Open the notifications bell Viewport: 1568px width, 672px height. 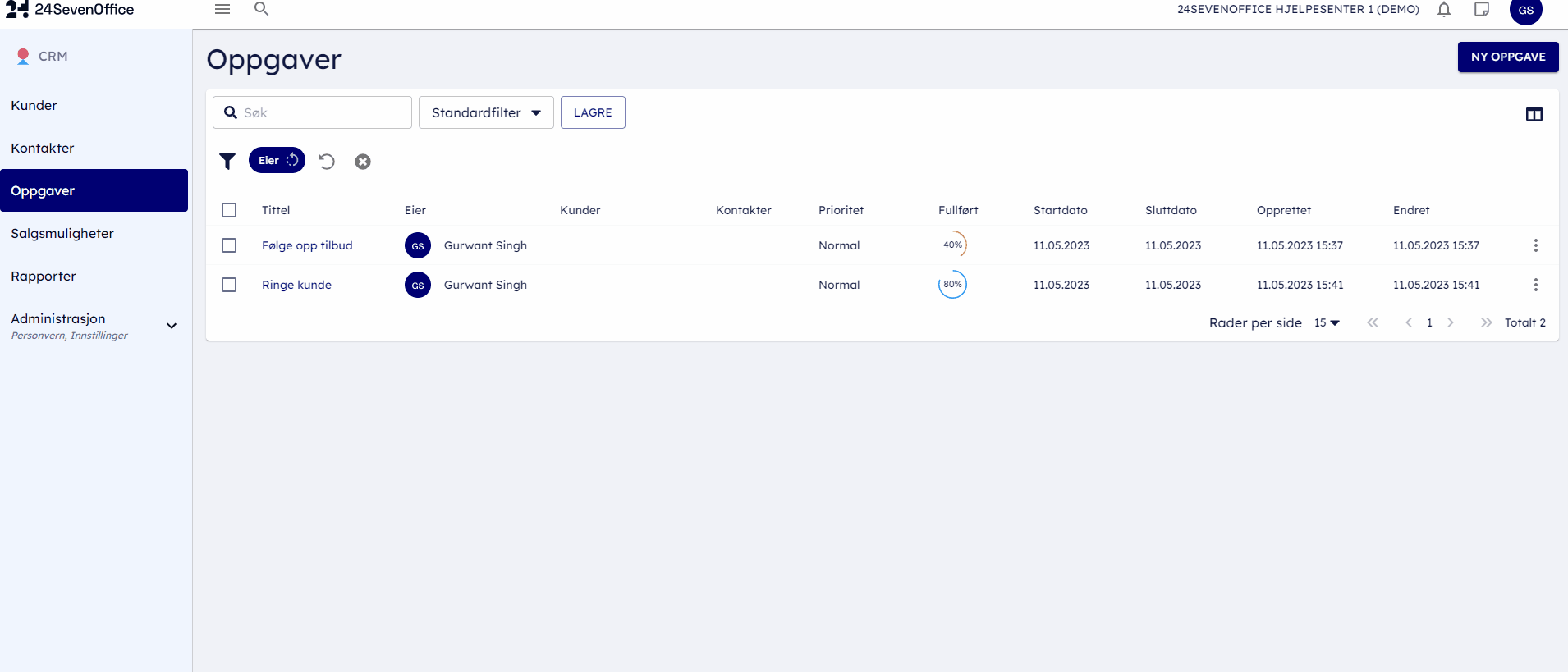1443,10
